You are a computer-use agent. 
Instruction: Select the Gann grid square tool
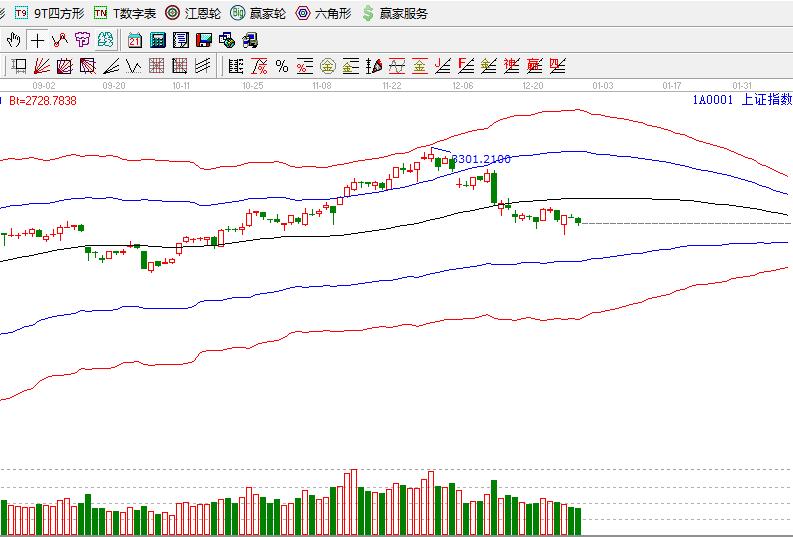coord(157,67)
